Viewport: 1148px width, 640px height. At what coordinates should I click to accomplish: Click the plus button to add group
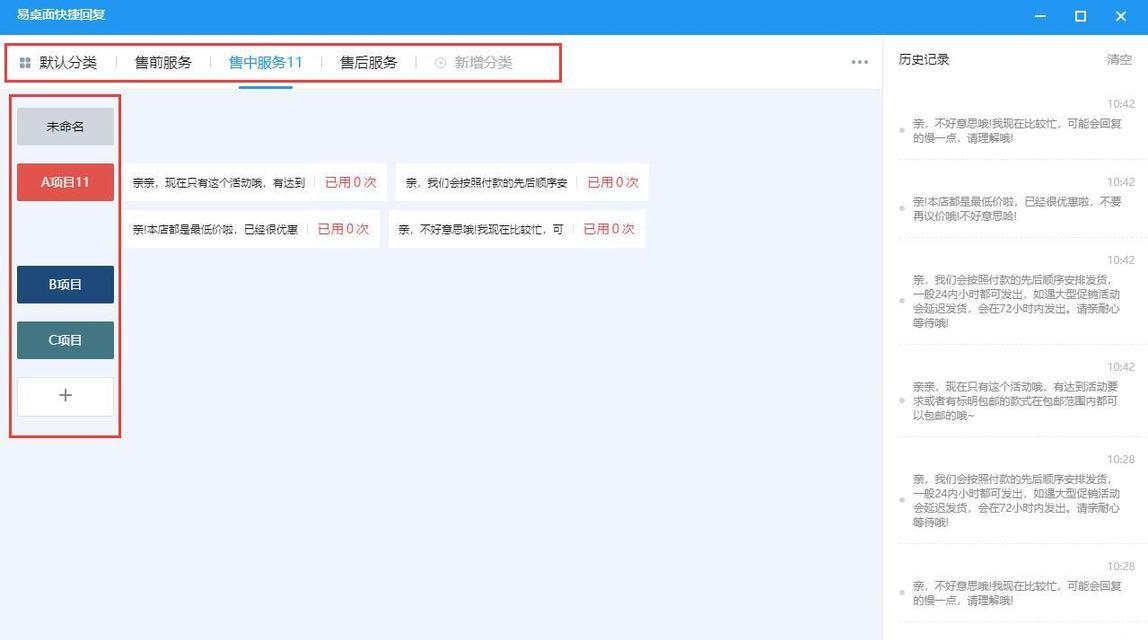65,396
